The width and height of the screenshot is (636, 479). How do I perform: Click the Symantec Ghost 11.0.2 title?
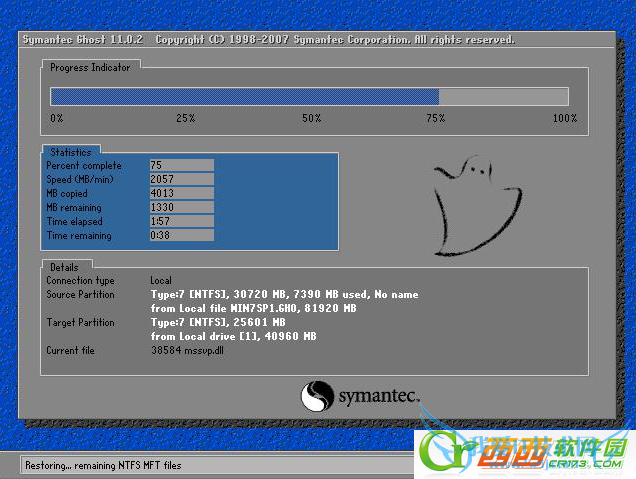coord(83,39)
